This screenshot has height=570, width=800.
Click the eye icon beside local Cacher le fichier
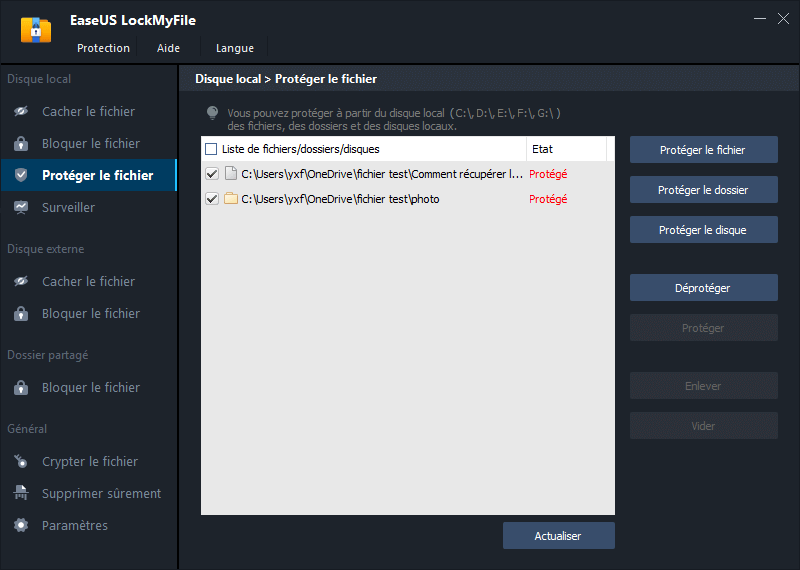21,111
